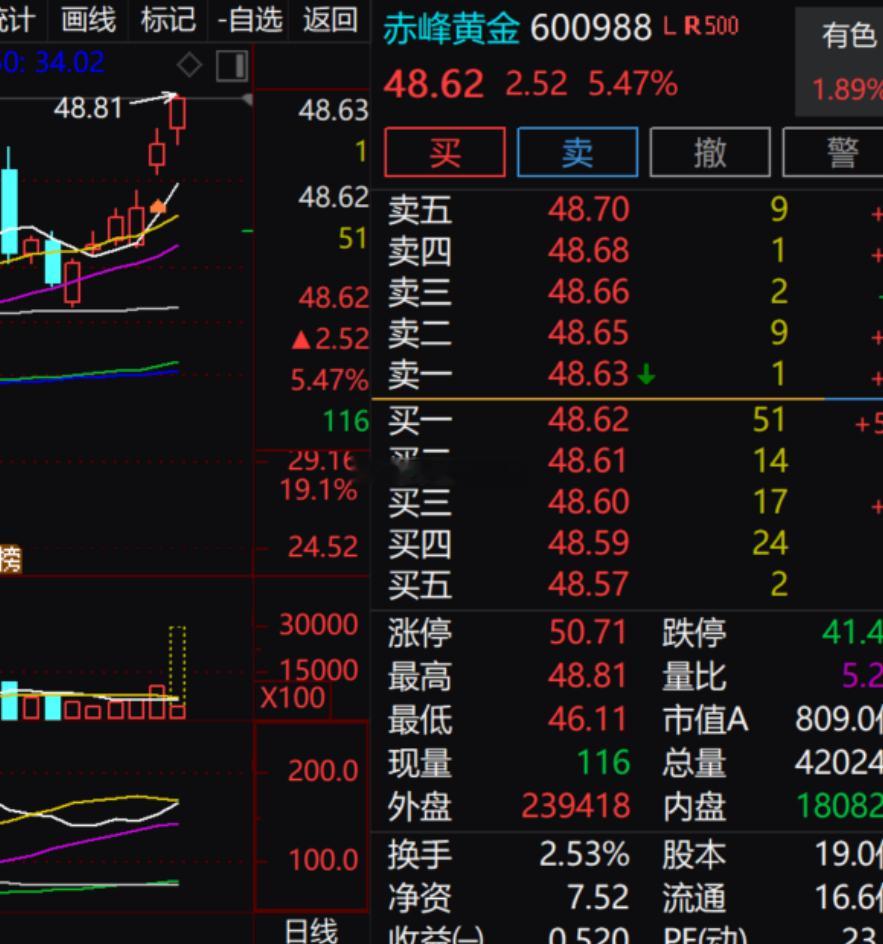Select 买一 bid price 48.62

pos(588,419)
